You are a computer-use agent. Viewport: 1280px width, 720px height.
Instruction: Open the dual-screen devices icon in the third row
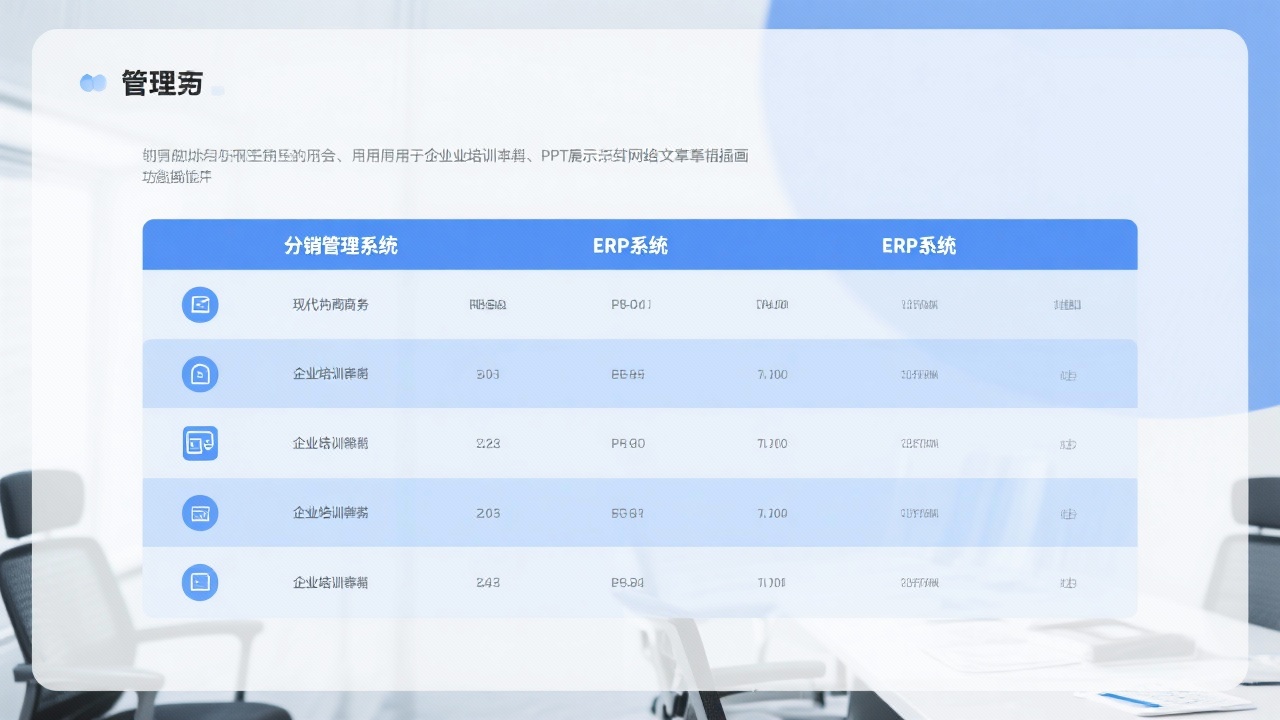point(200,443)
